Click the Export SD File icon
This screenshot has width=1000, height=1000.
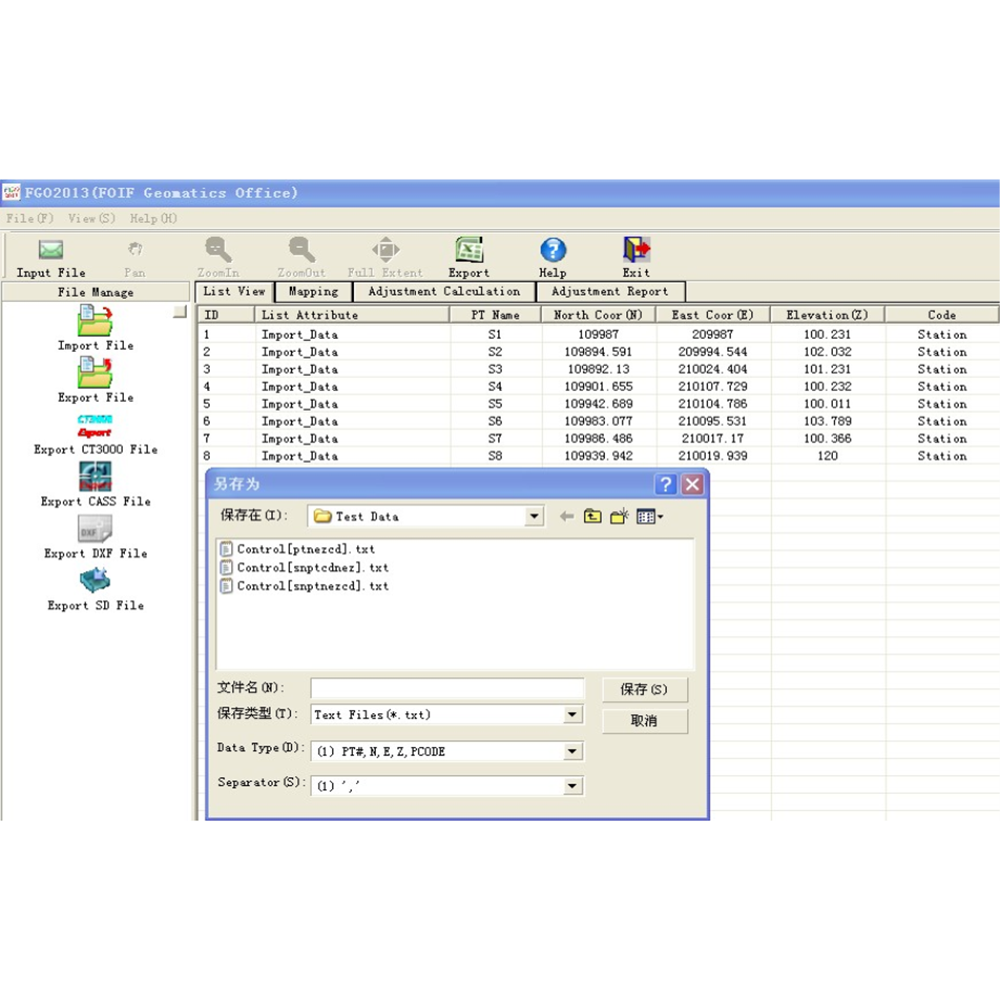tap(95, 582)
